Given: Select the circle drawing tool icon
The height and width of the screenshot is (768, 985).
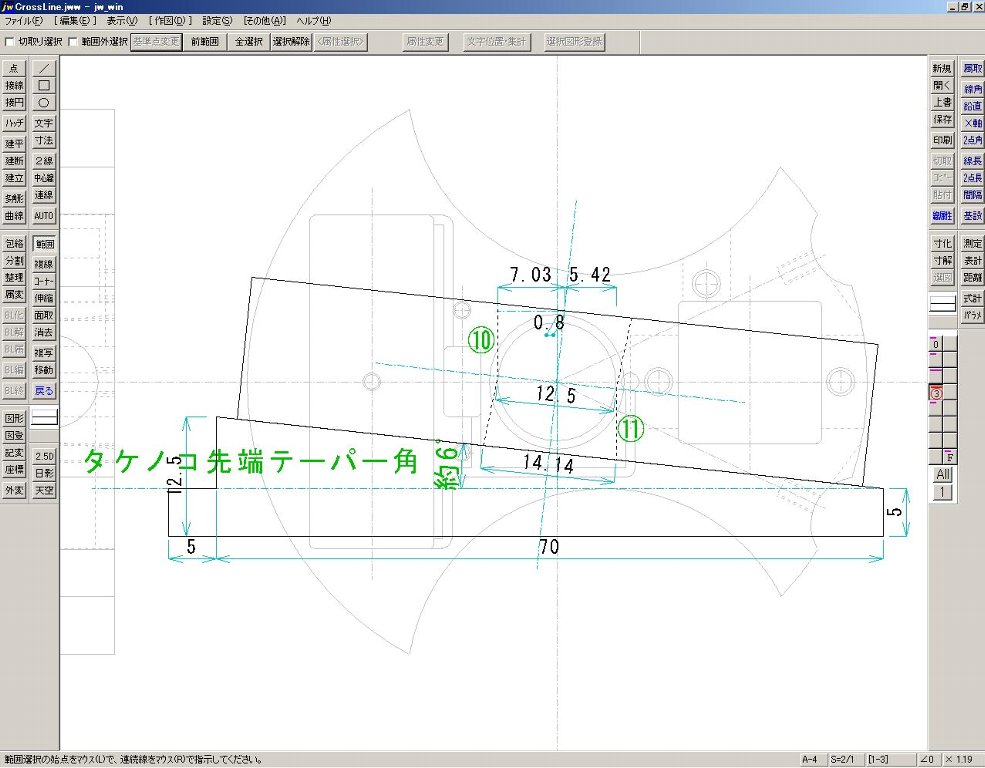Looking at the screenshot, I should click(44, 102).
